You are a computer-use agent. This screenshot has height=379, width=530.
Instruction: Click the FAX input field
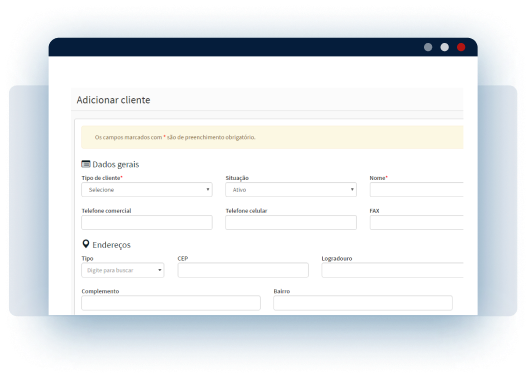coord(416,222)
